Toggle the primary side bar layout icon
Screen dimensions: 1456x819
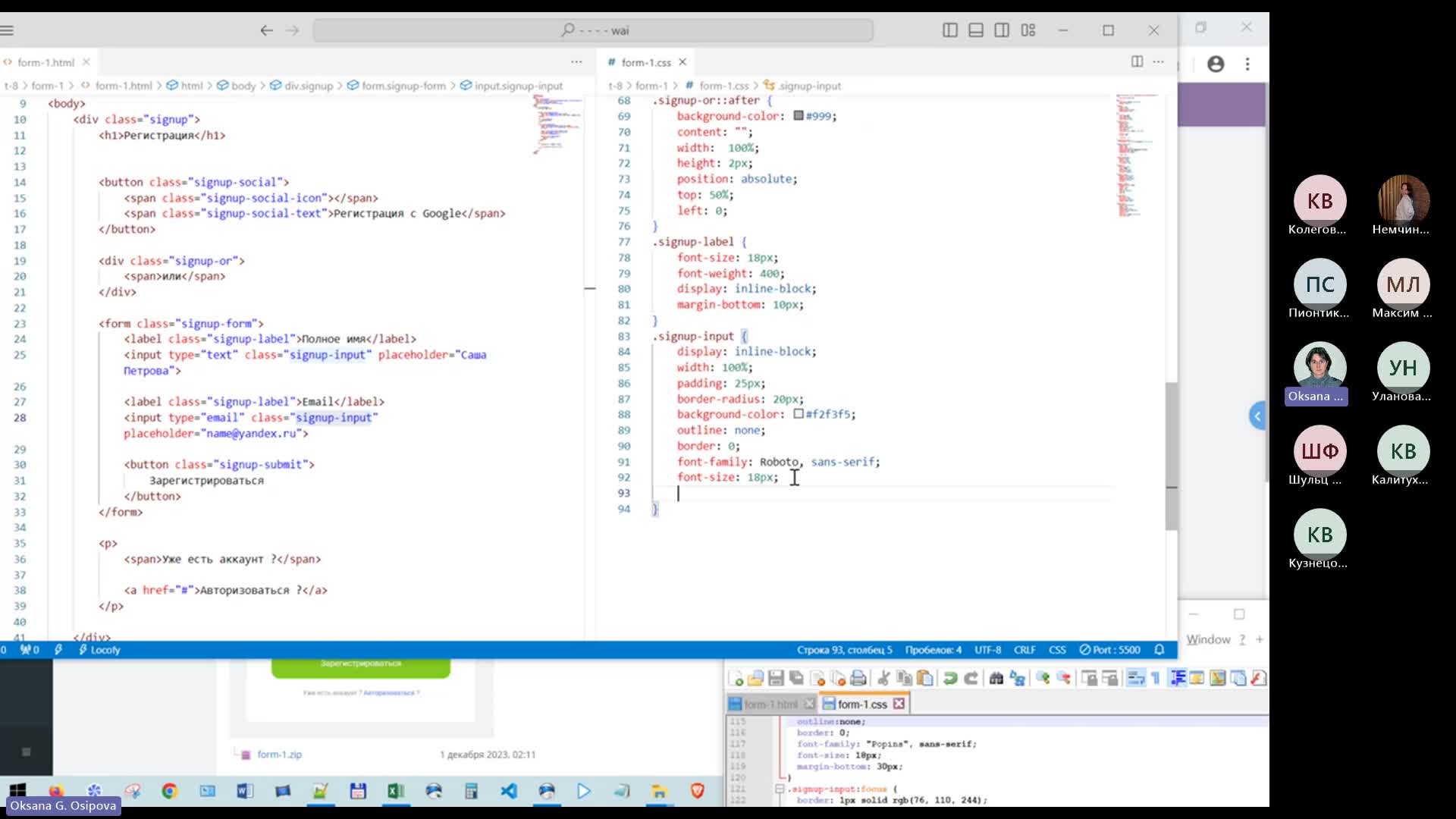click(949, 30)
